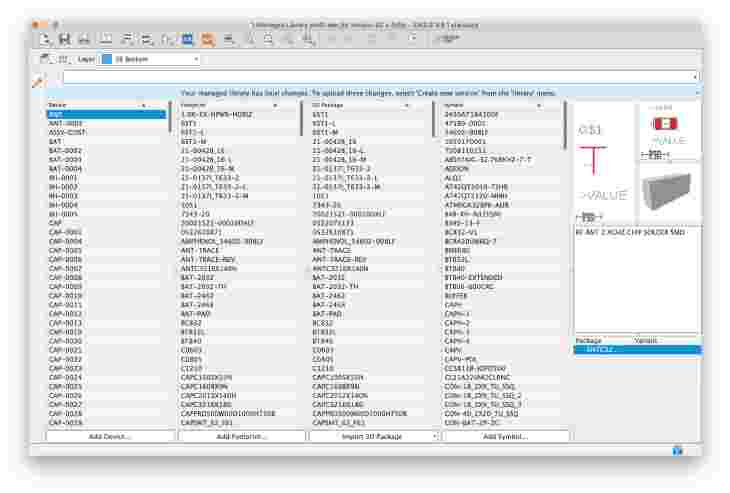Open the Layer dropdown showing Bottom
The width and height of the screenshot is (730, 493).
point(150,59)
